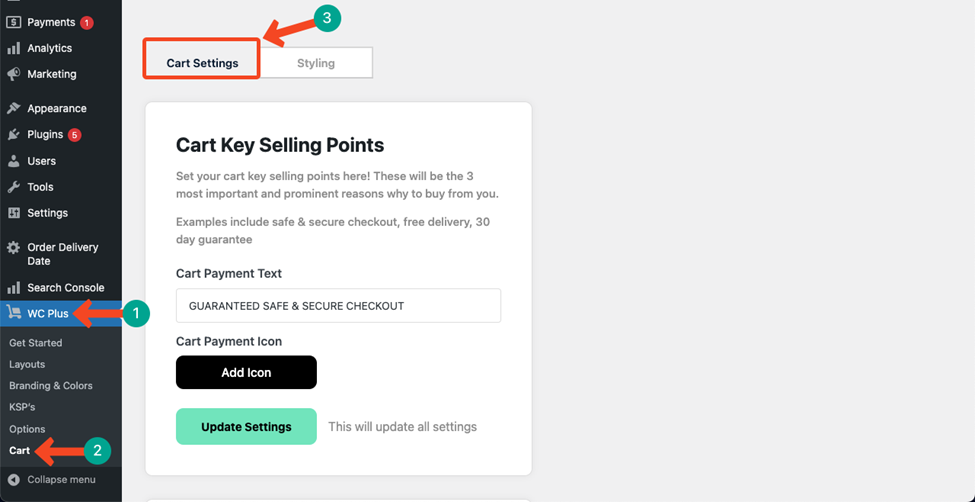The image size is (975, 502).
Task: Click the WC Plus cart icon
Action: pos(14,313)
